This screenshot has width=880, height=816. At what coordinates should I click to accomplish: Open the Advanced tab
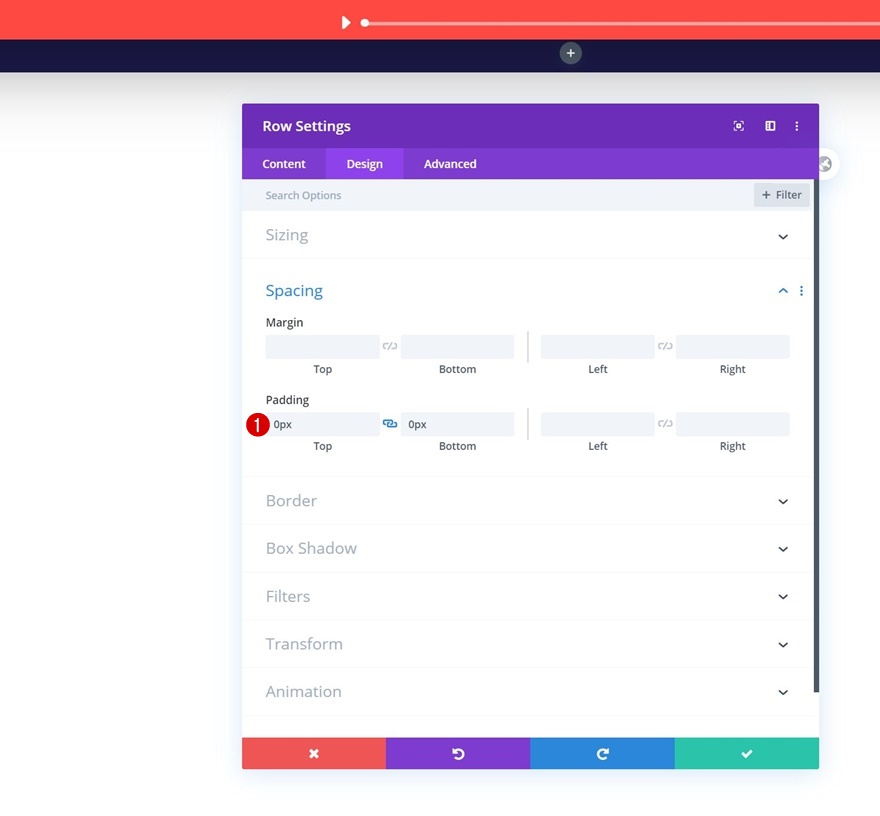pyautogui.click(x=450, y=164)
